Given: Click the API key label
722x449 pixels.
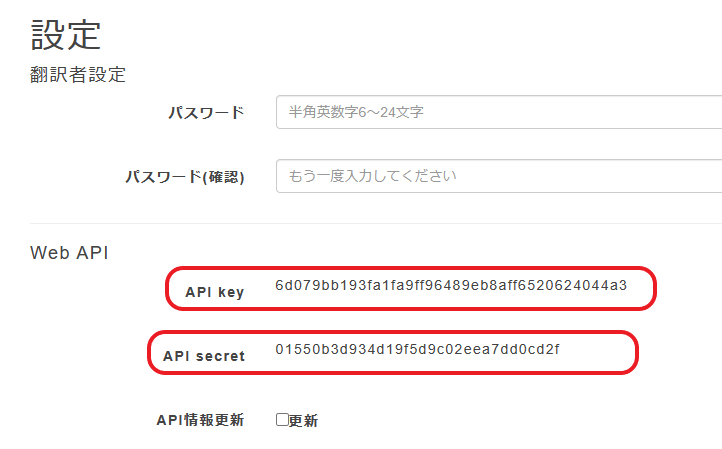Looking at the screenshot, I should pyautogui.click(x=214, y=292).
